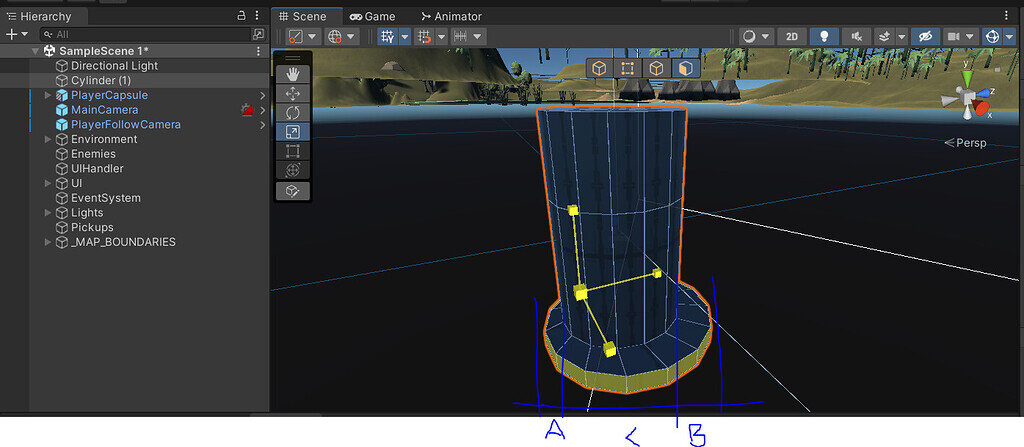Select the Move tool
This screenshot has height=447, width=1024.
(292, 93)
